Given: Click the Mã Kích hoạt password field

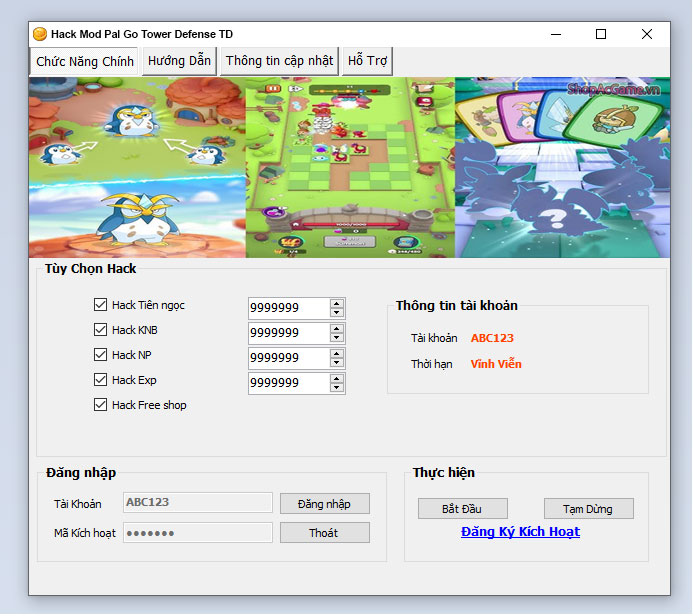Looking at the screenshot, I should point(198,532).
